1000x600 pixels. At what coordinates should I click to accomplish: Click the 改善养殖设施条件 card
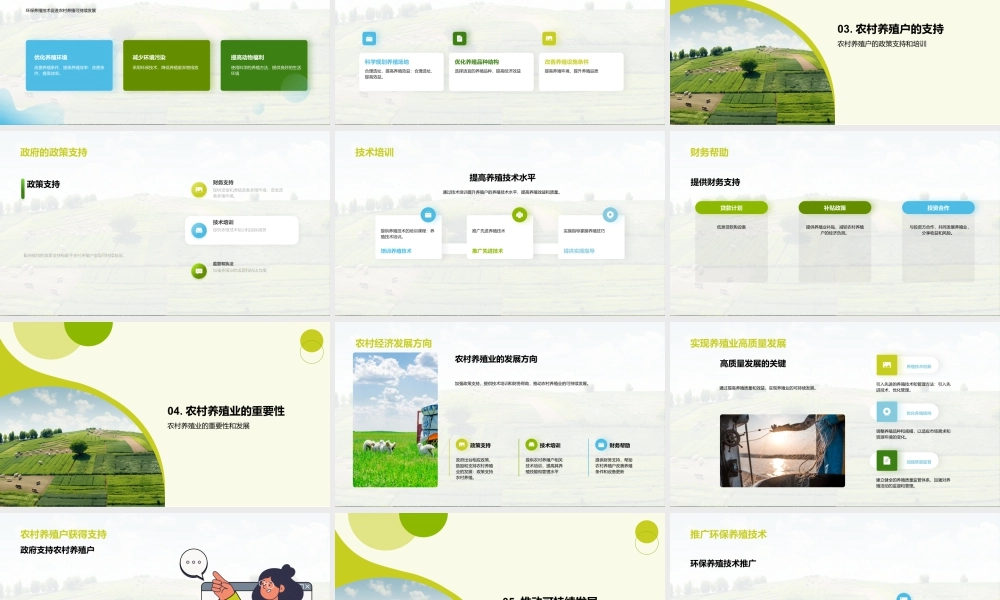[x=581, y=71]
